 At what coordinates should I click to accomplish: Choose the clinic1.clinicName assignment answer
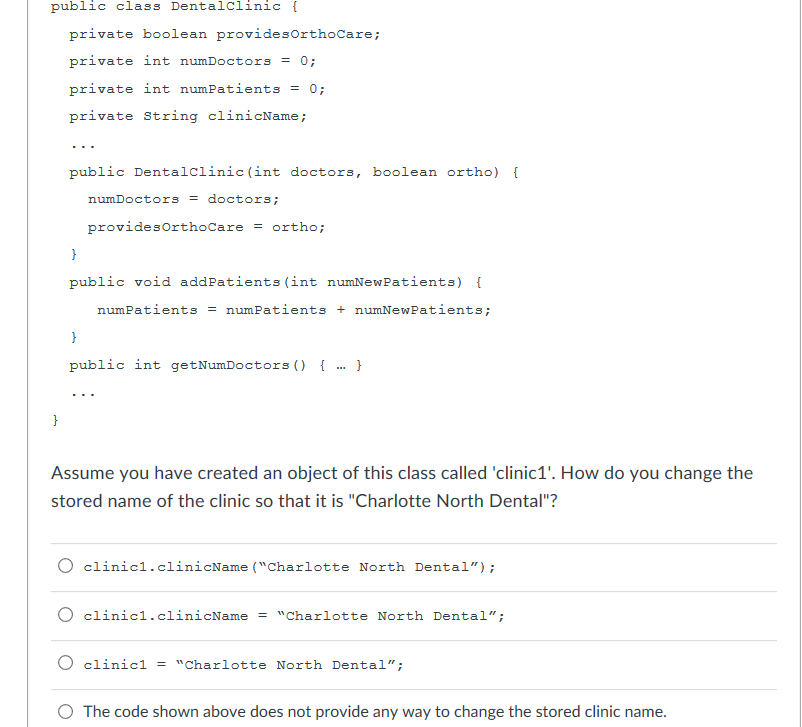coord(65,614)
